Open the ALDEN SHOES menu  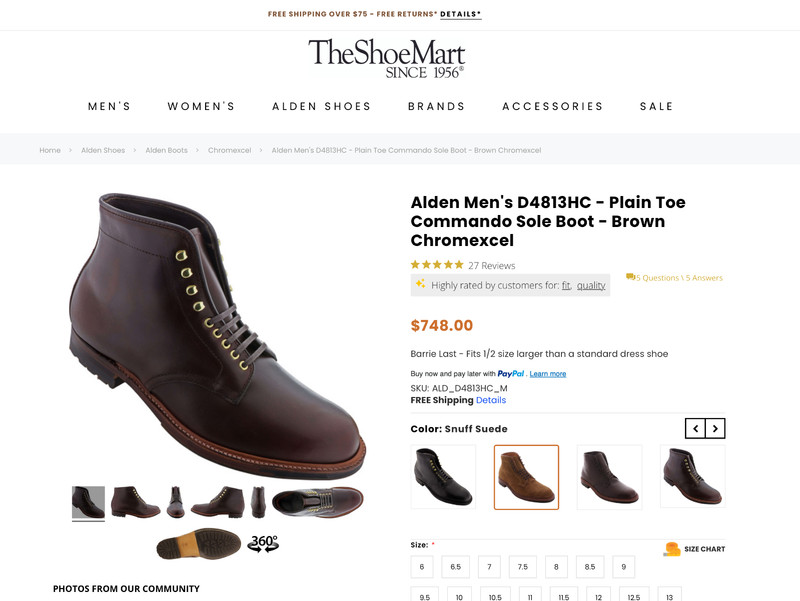[x=321, y=105]
